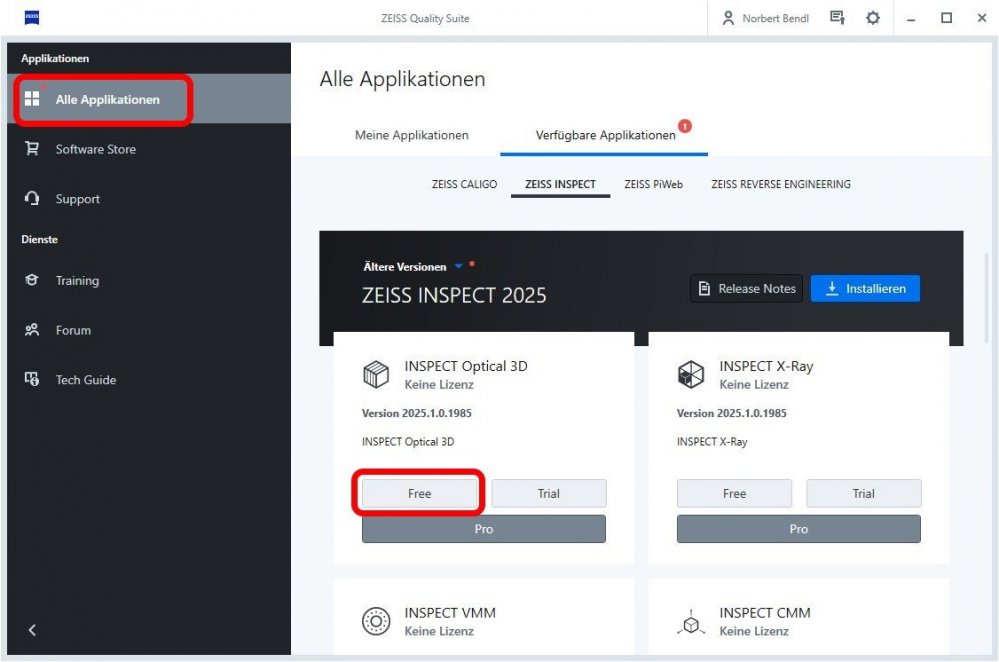Choose Free for INSPECT X-Ray
The width and height of the screenshot is (999, 662).
pos(734,493)
